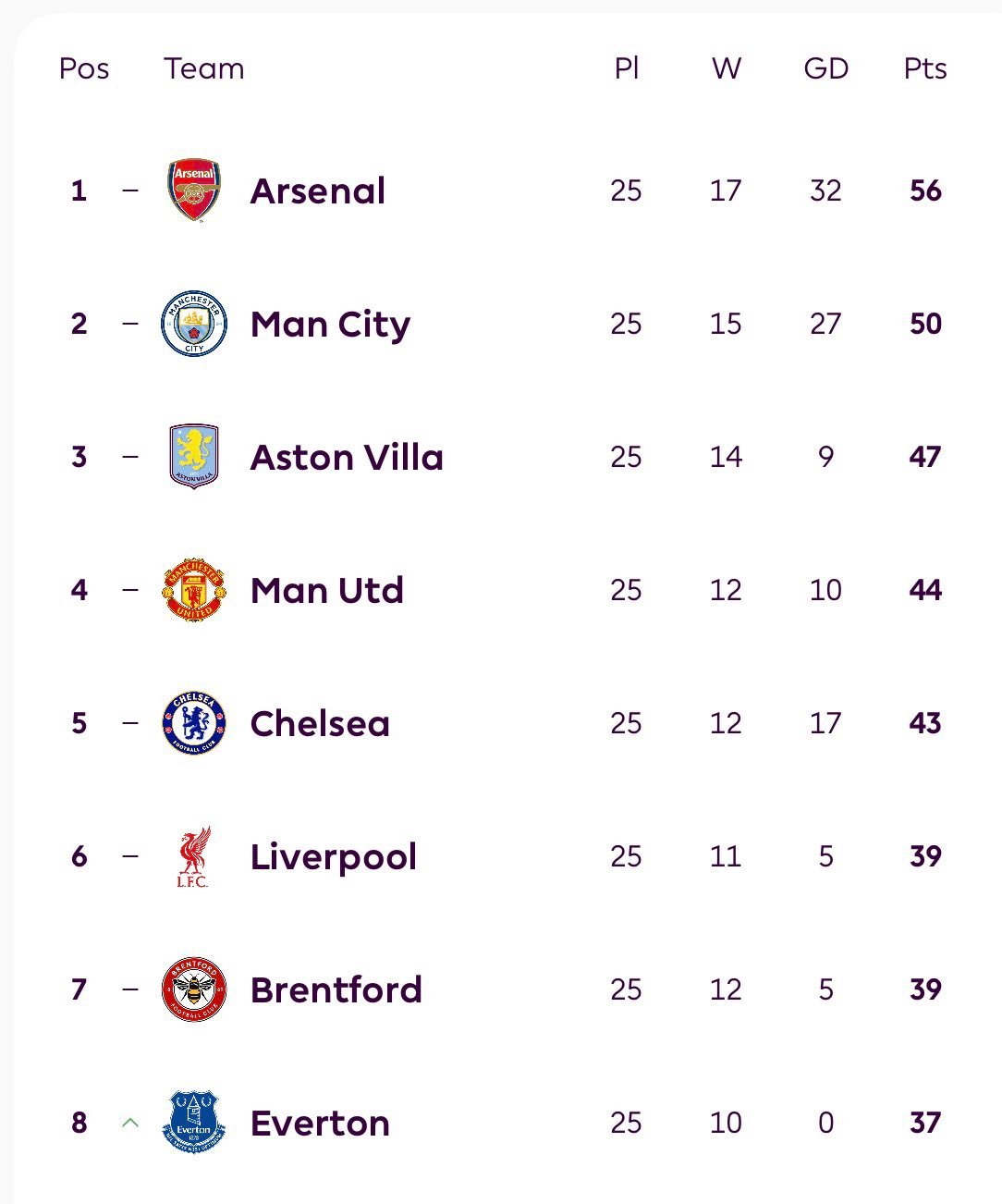Open the Man City badge
Image resolution: width=1002 pixels, height=1204 pixels.
coord(194,324)
